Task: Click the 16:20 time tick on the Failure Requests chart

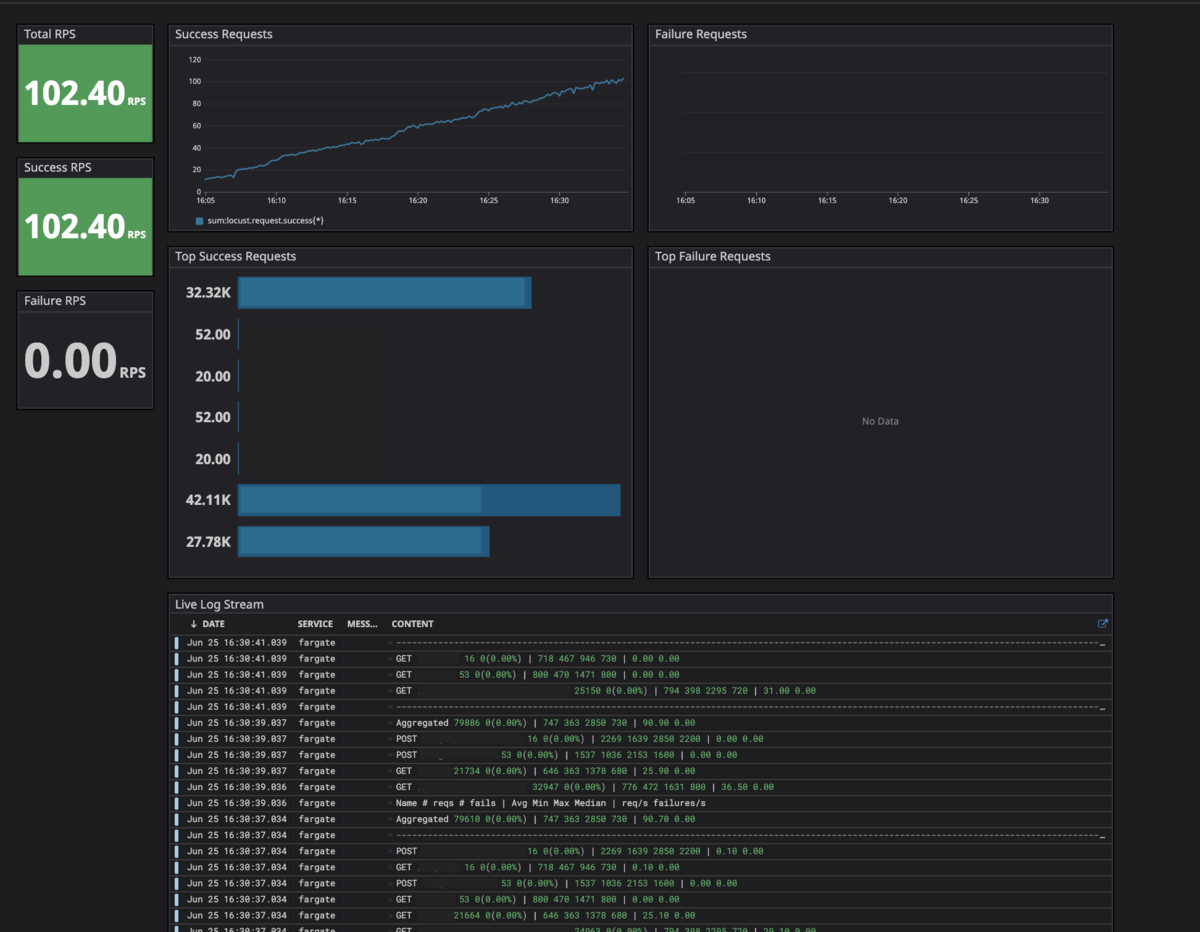Action: [x=898, y=201]
